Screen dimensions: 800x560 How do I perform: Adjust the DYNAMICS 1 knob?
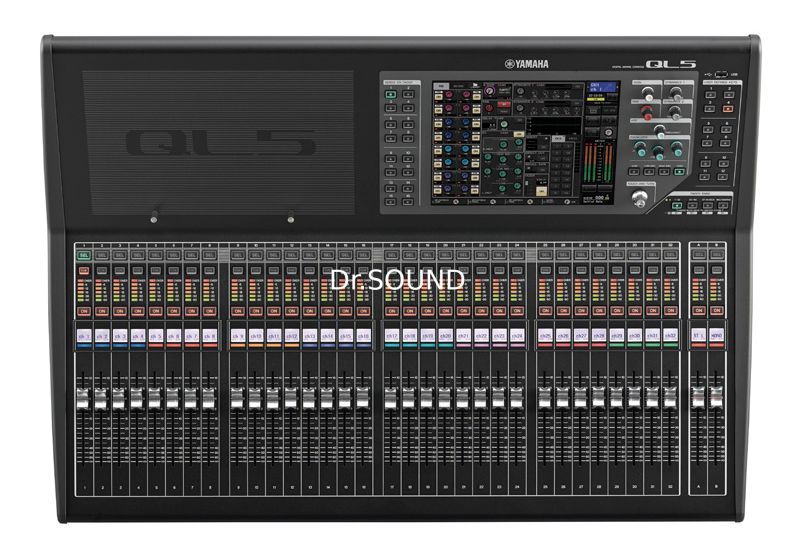click(x=677, y=94)
